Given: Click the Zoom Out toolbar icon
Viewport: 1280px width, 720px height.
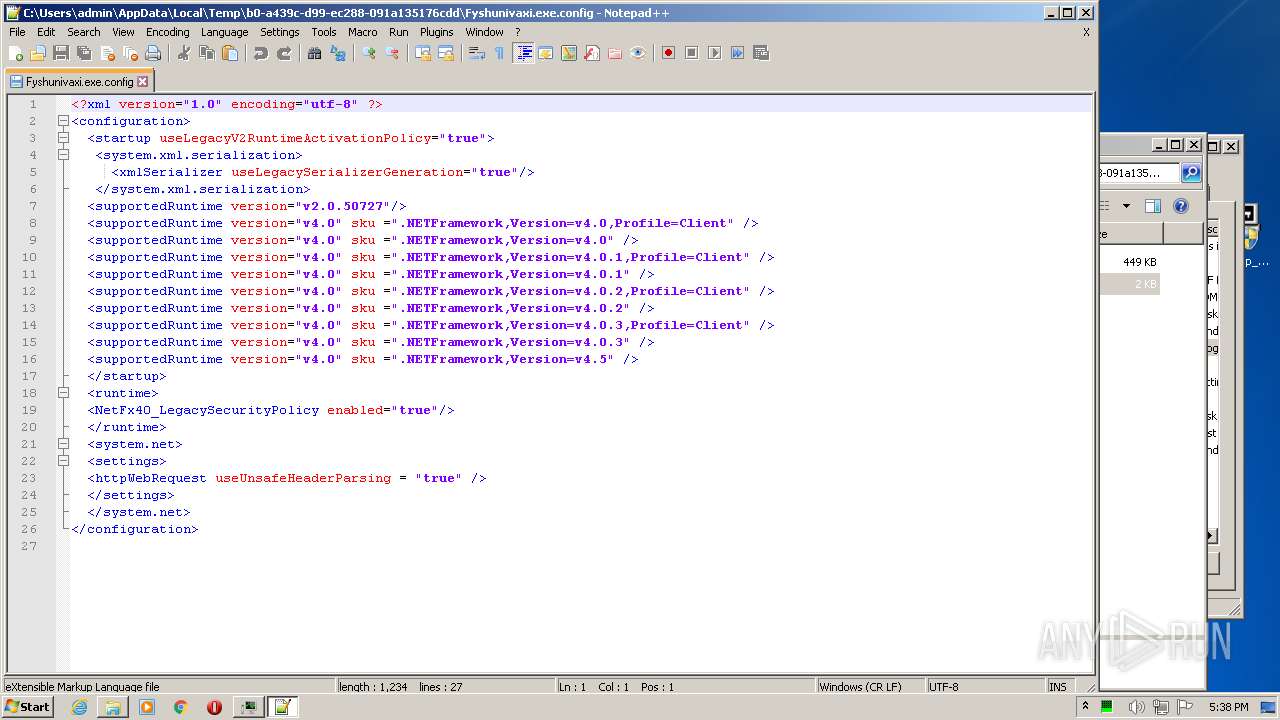Looking at the screenshot, I should [392, 53].
